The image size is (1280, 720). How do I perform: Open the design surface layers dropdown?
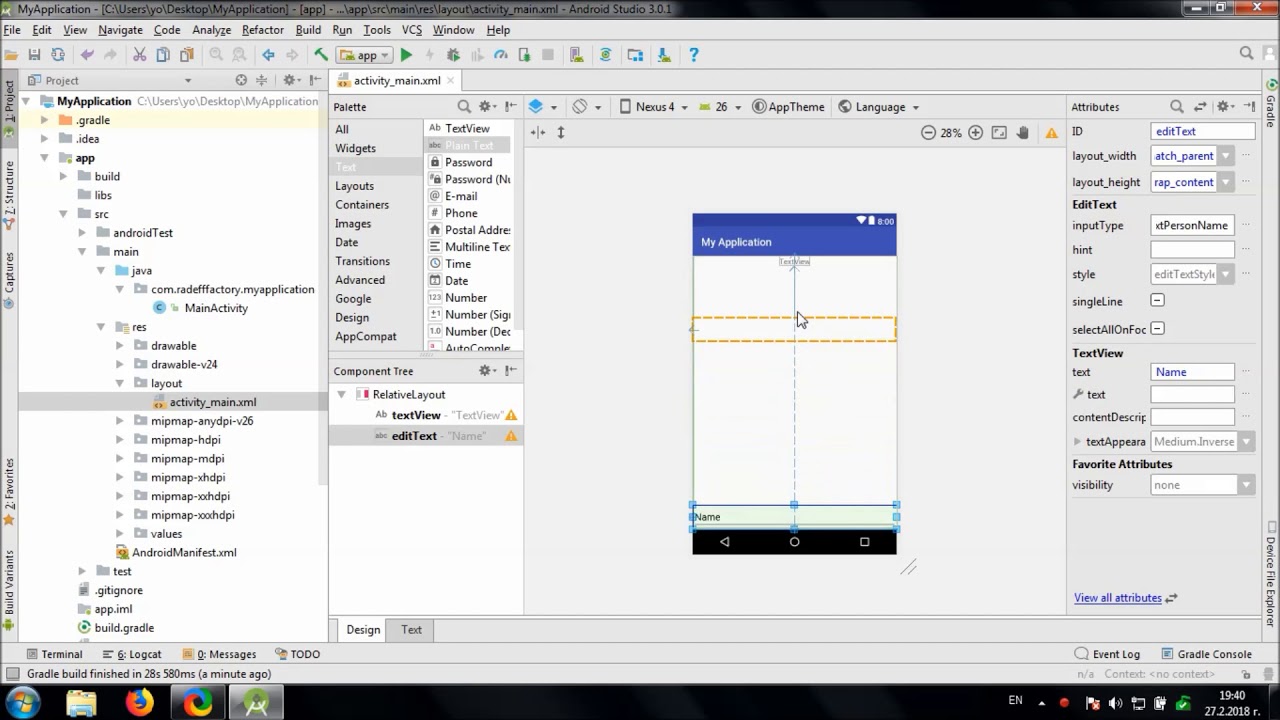(545, 107)
